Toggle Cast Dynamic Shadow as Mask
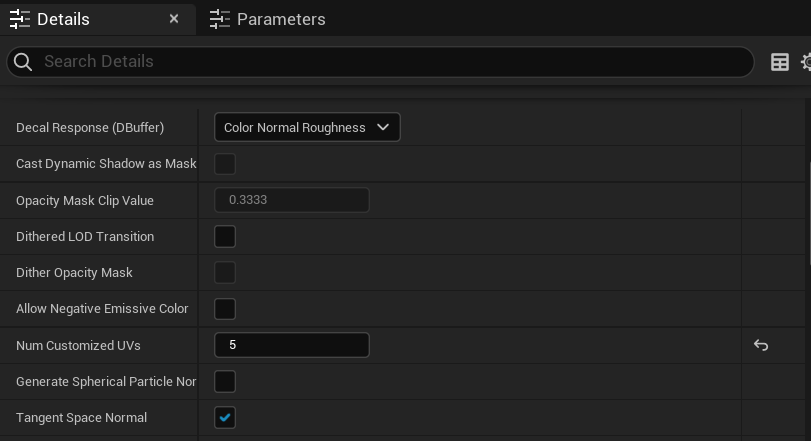The image size is (811, 441). [225, 164]
